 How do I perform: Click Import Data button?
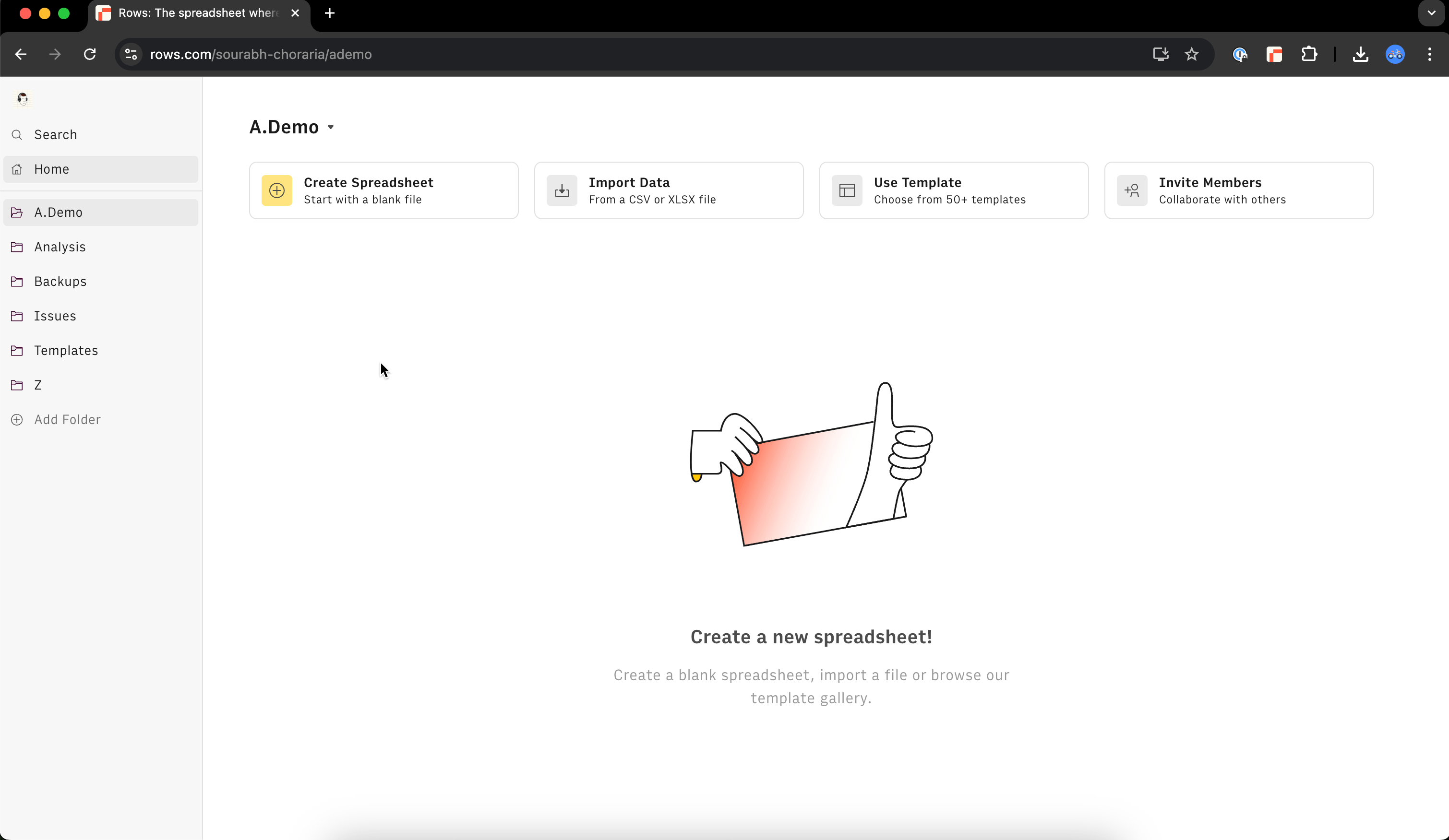tap(669, 190)
